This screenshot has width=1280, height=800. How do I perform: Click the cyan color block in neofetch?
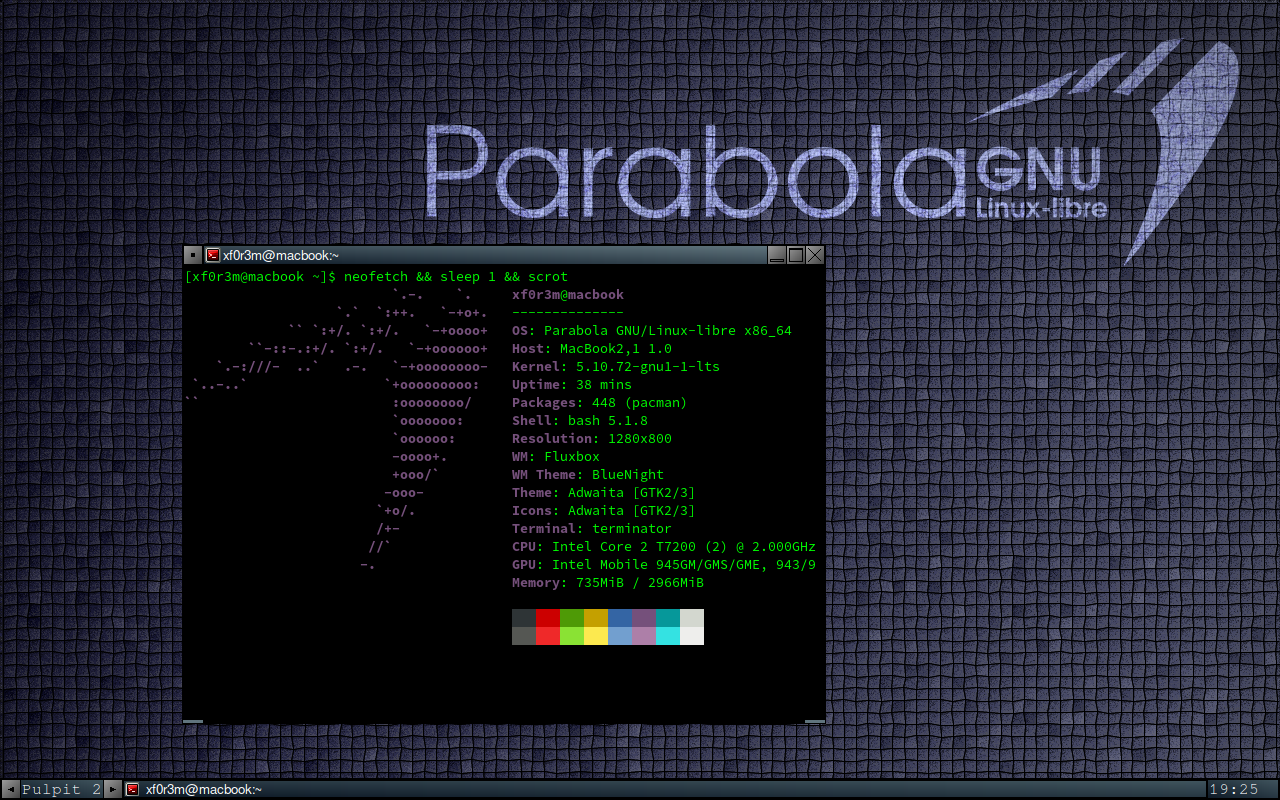click(667, 618)
